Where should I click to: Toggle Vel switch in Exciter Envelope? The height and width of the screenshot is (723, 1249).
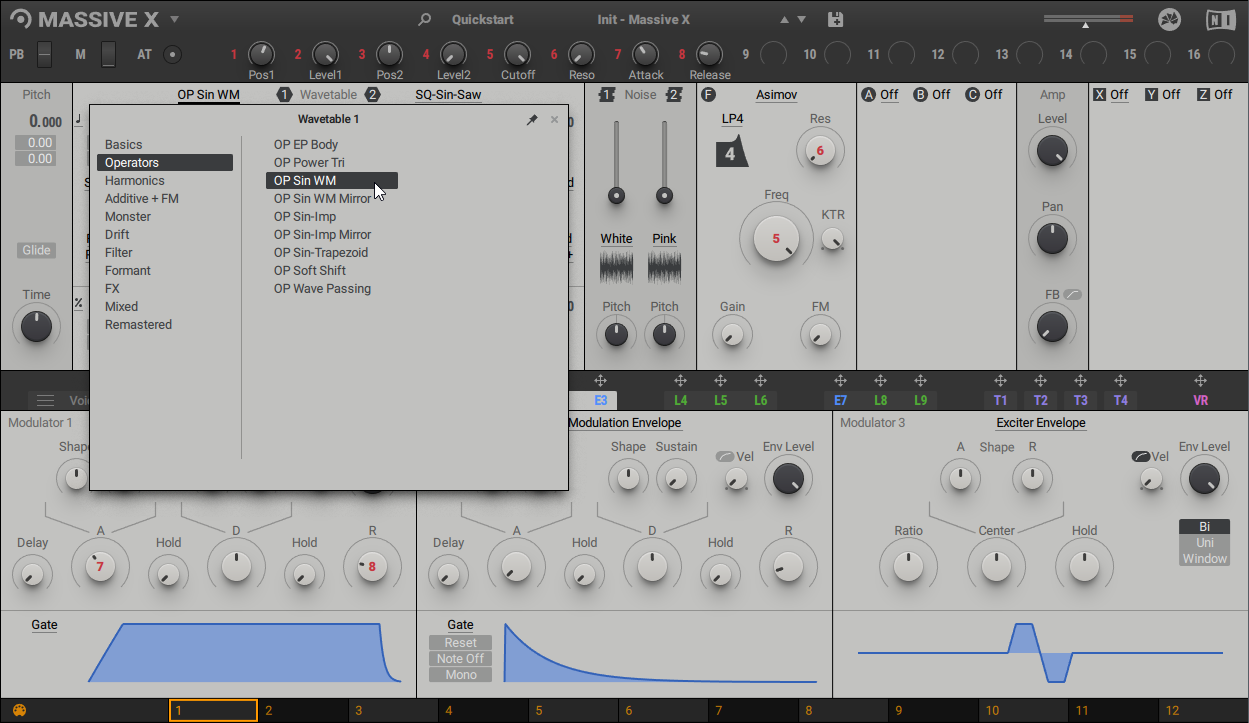(x=1141, y=456)
